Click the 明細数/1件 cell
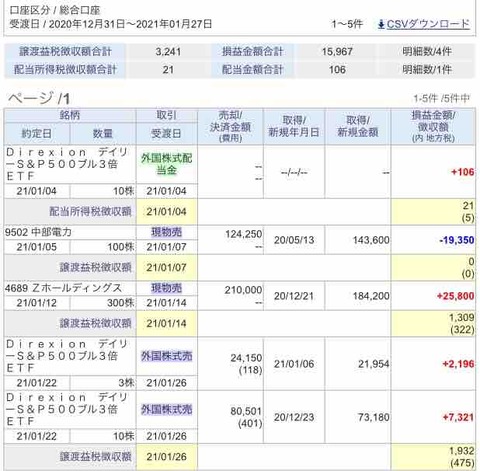The image size is (480, 471). 427,69
